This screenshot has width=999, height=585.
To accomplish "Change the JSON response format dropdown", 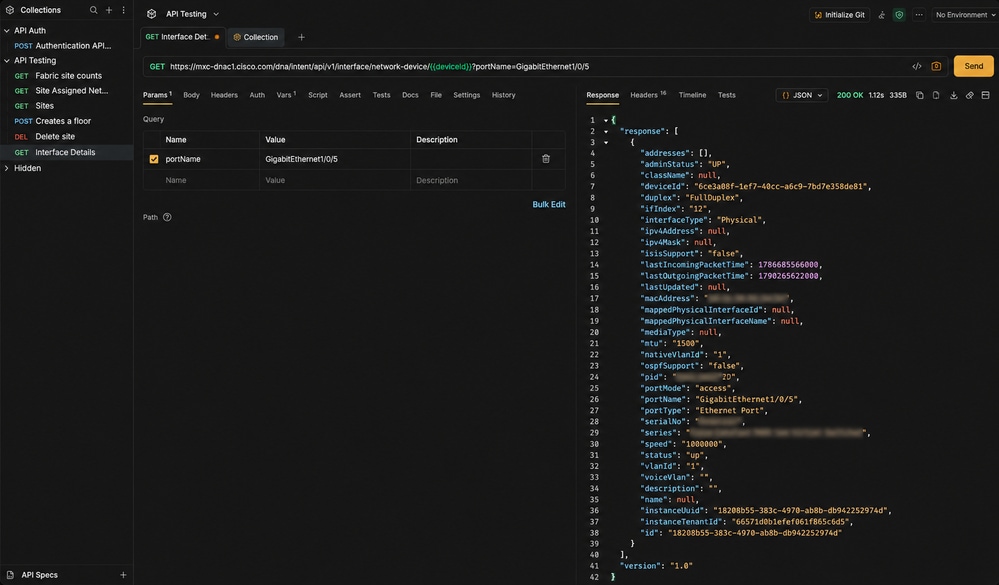I will click(801, 95).
